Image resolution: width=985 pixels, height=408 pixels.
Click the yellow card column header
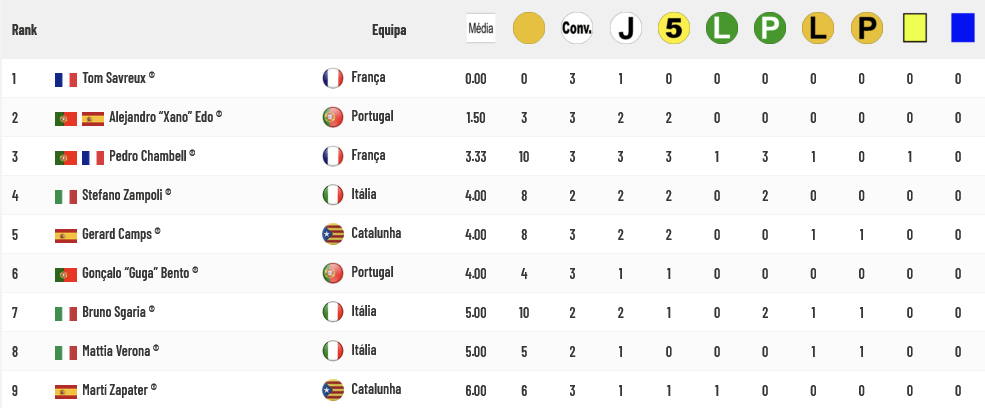coord(915,29)
